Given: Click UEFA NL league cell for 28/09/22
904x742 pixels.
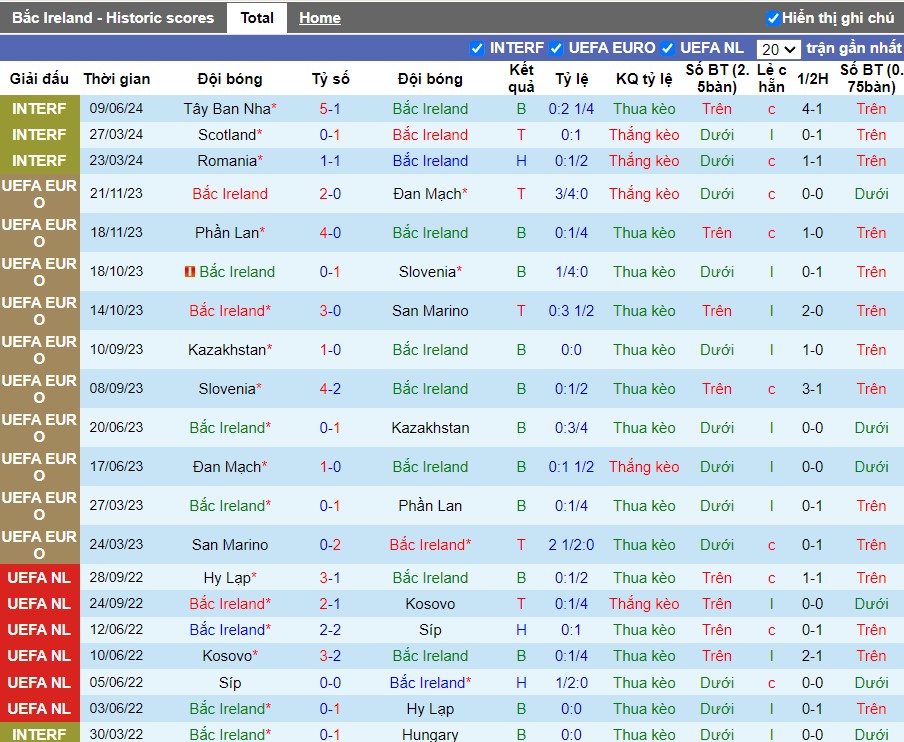Looking at the screenshot, I should tap(39, 578).
